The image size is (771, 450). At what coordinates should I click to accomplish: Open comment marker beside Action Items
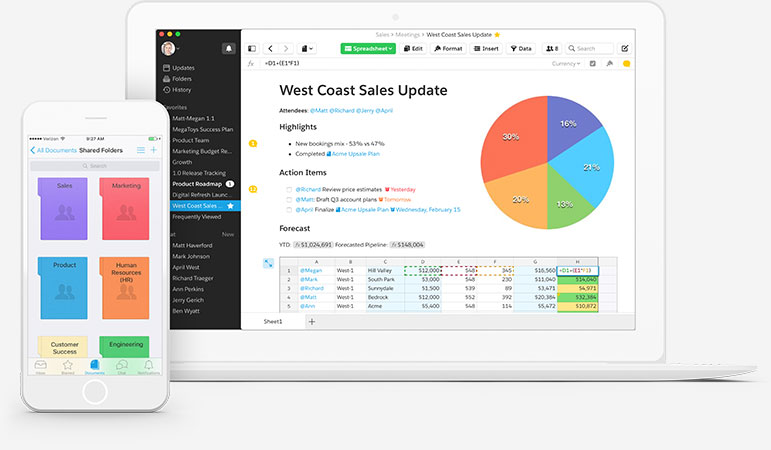click(x=253, y=189)
